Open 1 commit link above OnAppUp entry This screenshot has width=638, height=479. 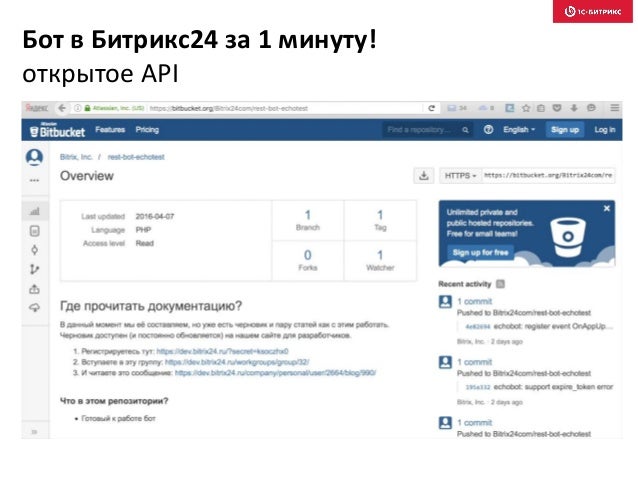point(474,302)
